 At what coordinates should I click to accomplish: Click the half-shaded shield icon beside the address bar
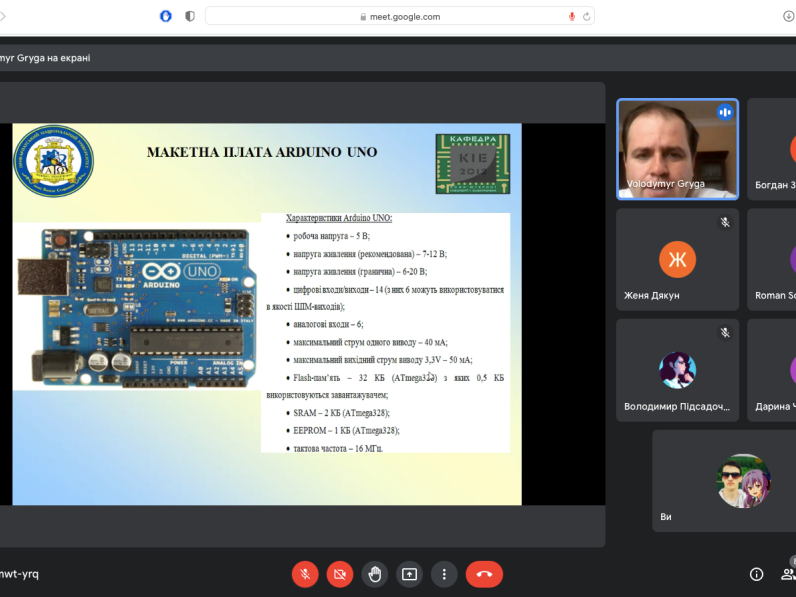[190, 16]
